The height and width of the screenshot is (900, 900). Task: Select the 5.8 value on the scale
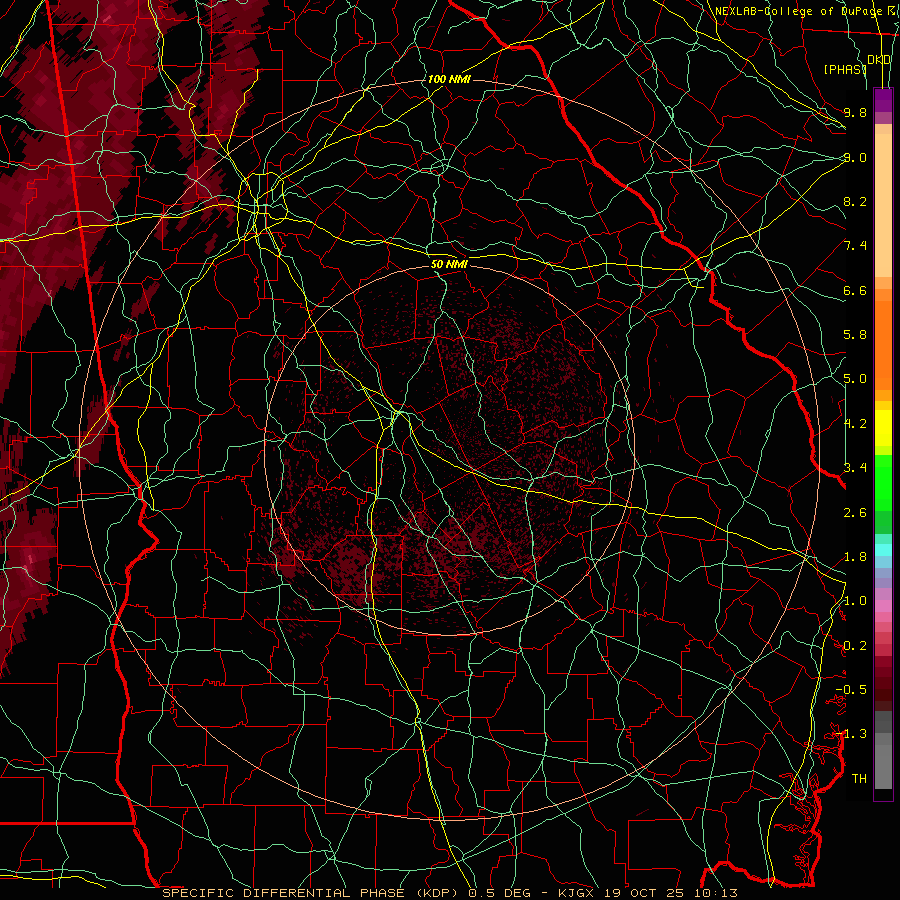click(855, 335)
